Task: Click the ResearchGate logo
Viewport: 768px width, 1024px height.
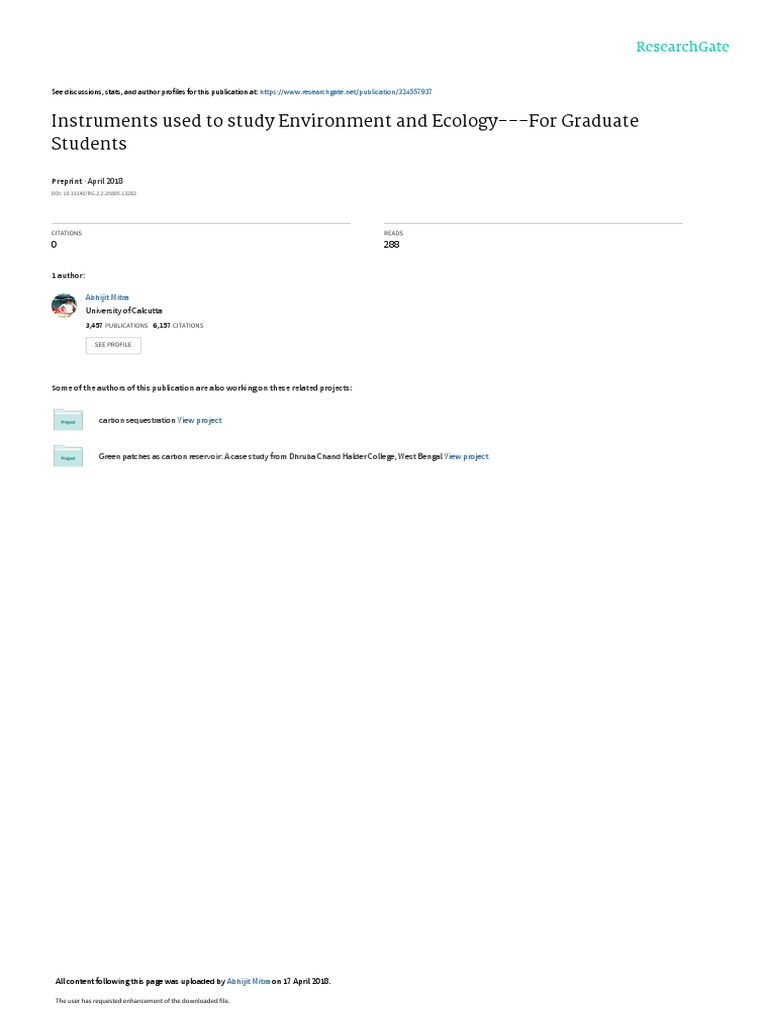Action: pyautogui.click(x=682, y=47)
